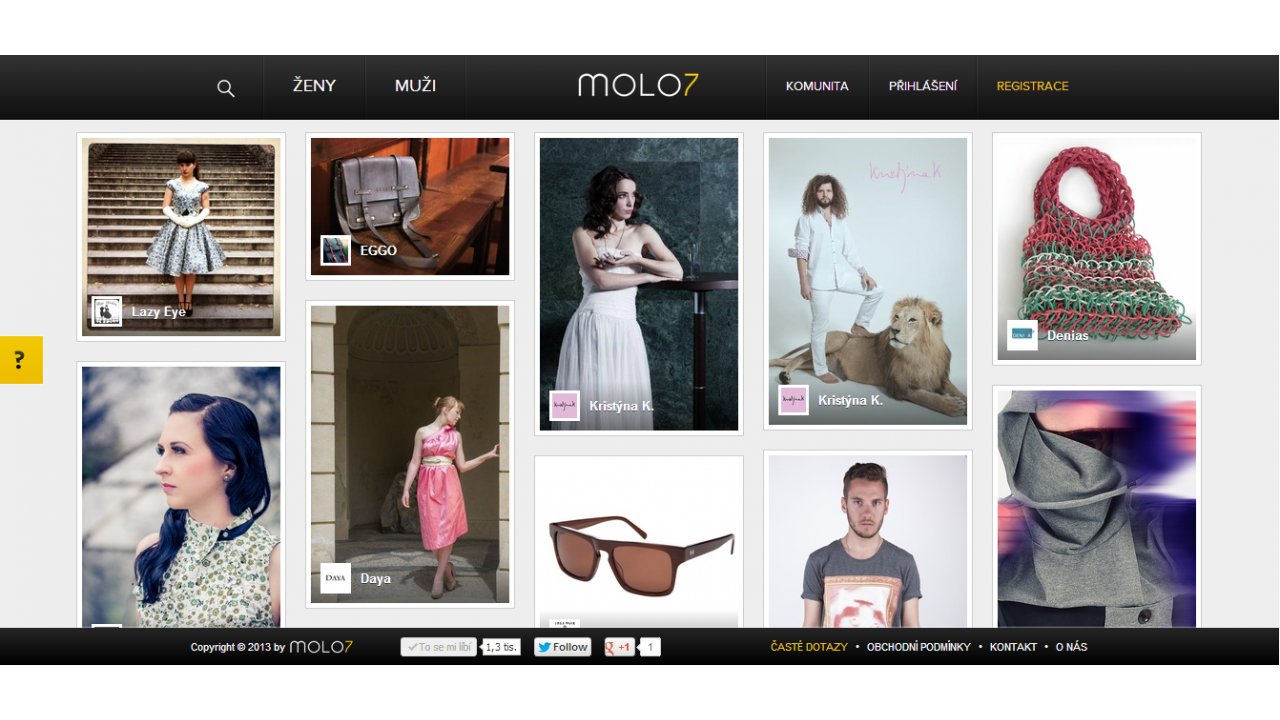Click the REGISTRACE link
The image size is (1280, 720).
[1032, 86]
